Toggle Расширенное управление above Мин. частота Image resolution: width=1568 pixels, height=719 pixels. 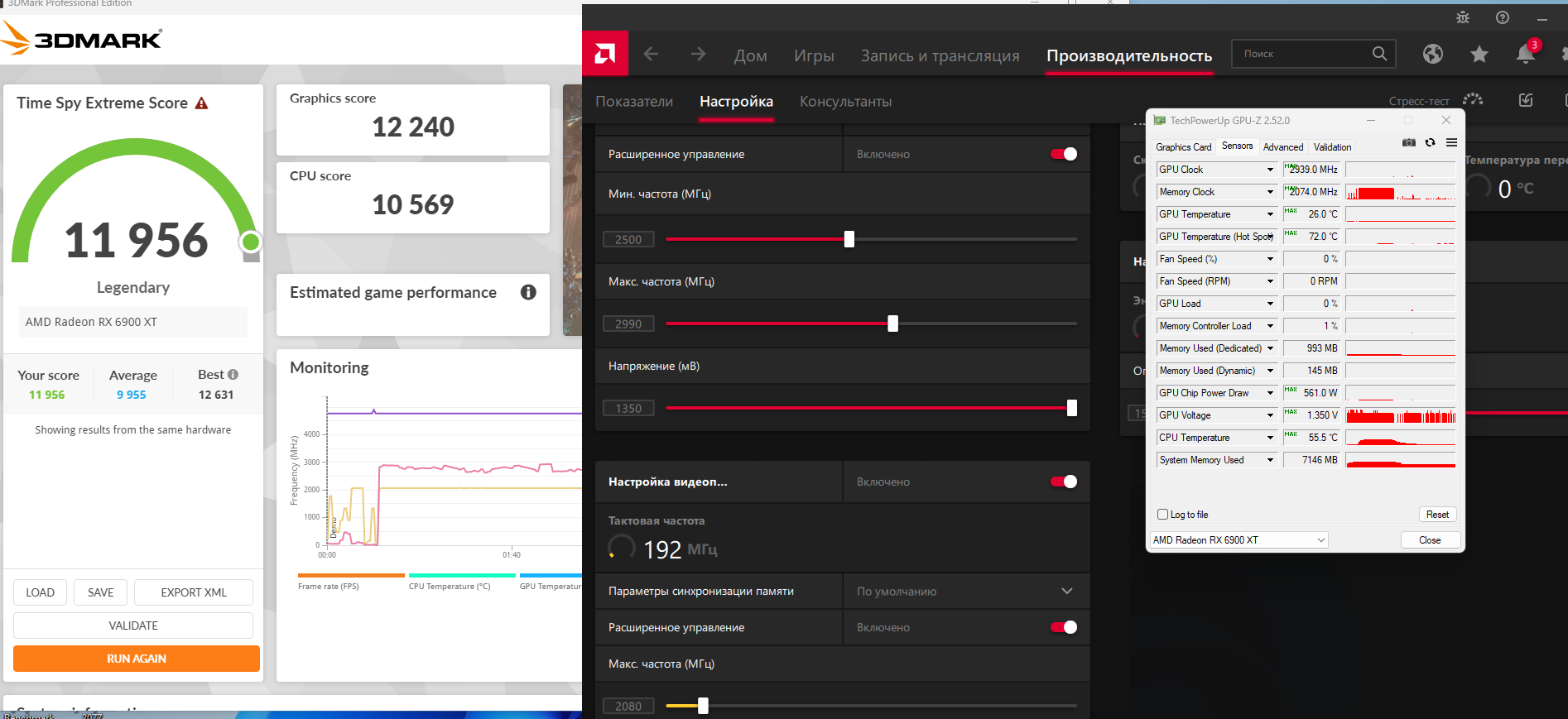point(1064,154)
